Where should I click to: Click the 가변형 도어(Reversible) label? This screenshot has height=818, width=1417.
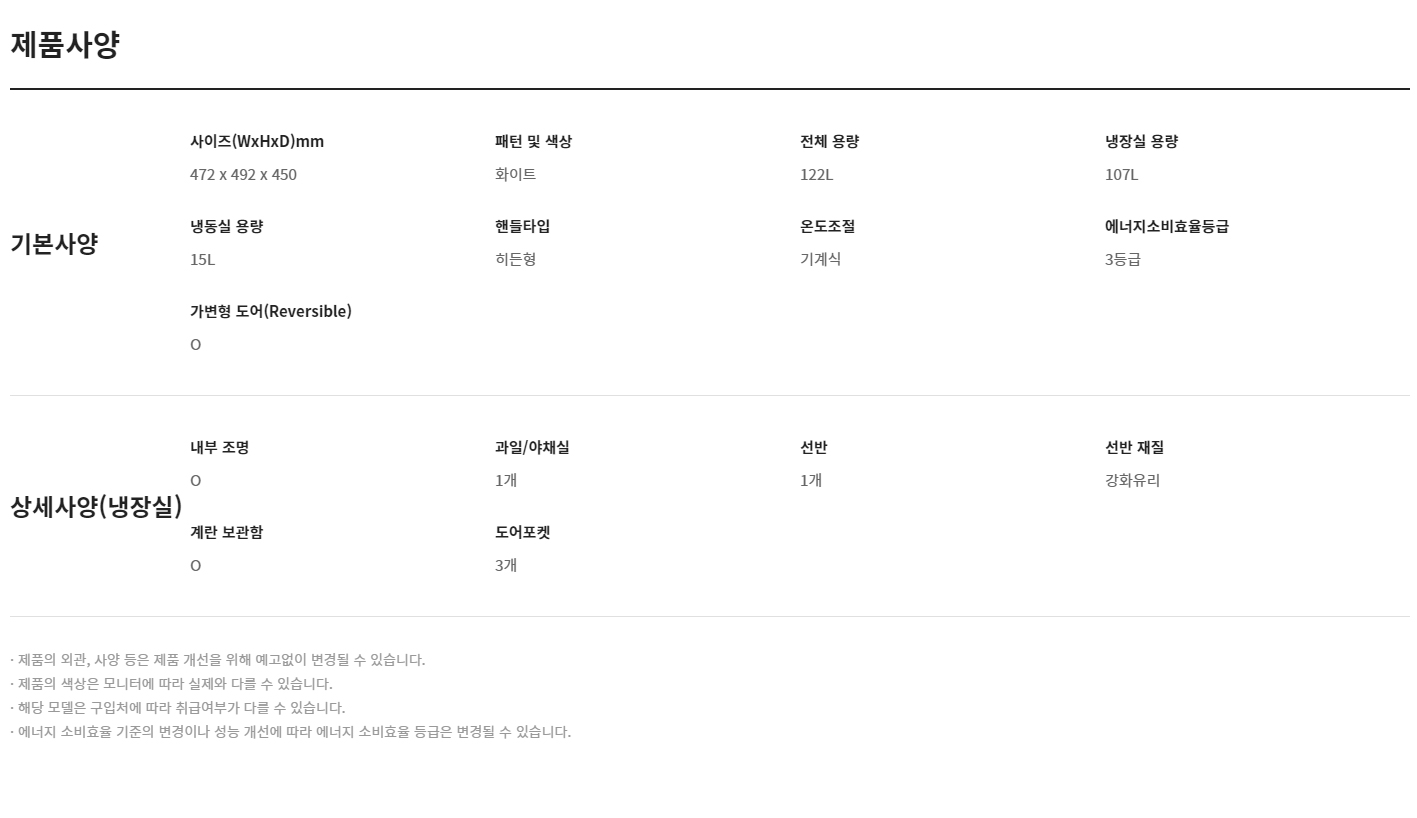[271, 312]
